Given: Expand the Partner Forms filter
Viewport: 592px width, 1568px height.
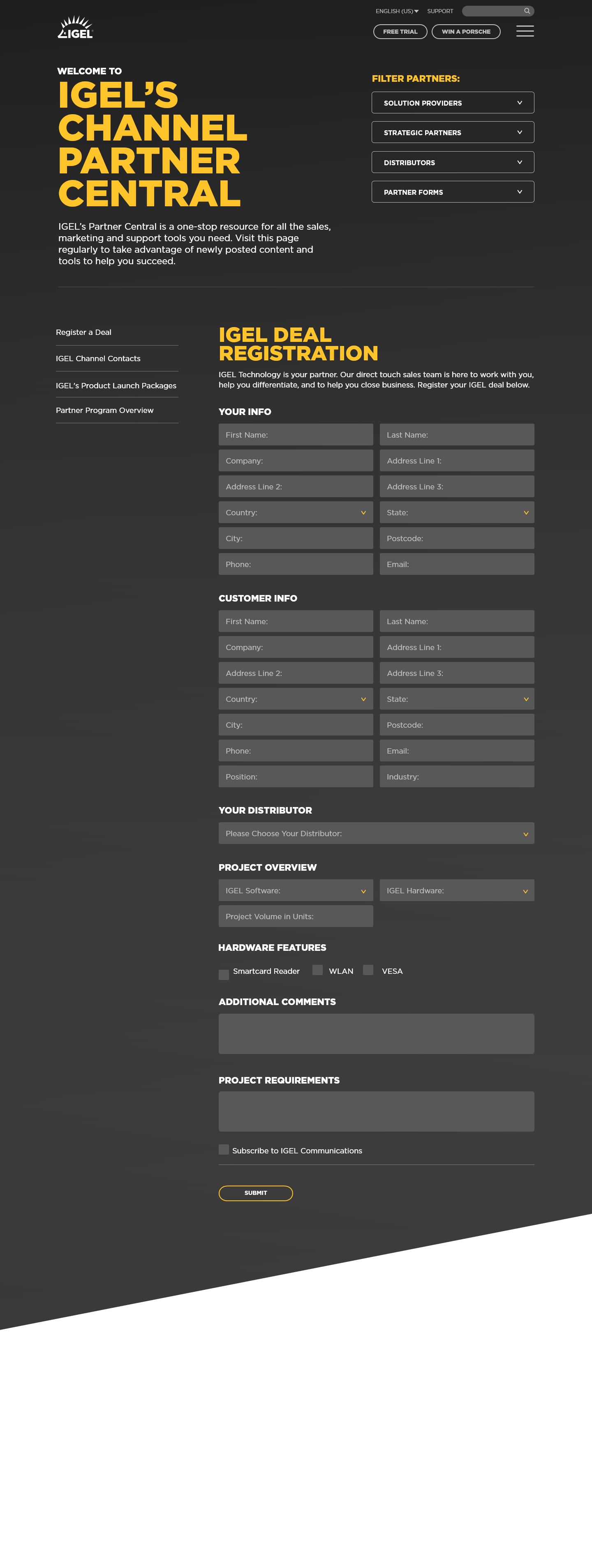Looking at the screenshot, I should (x=453, y=192).
